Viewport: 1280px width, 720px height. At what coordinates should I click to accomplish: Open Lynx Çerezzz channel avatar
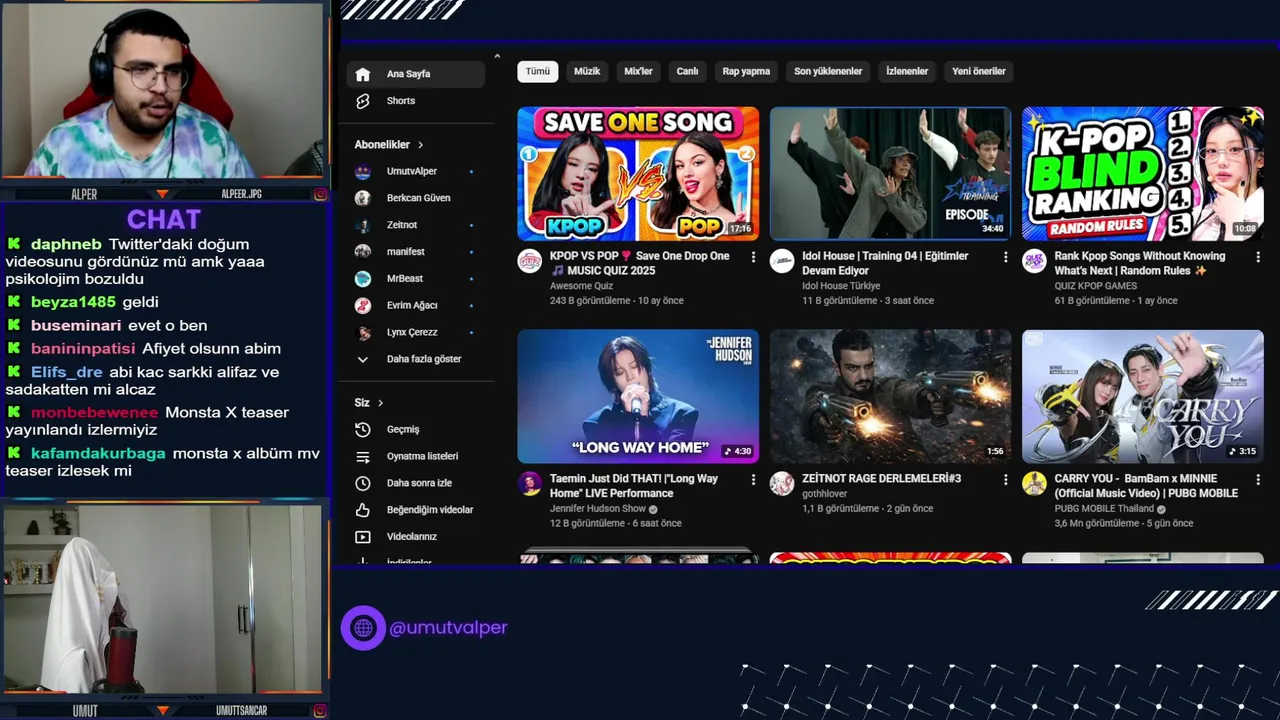(363, 332)
